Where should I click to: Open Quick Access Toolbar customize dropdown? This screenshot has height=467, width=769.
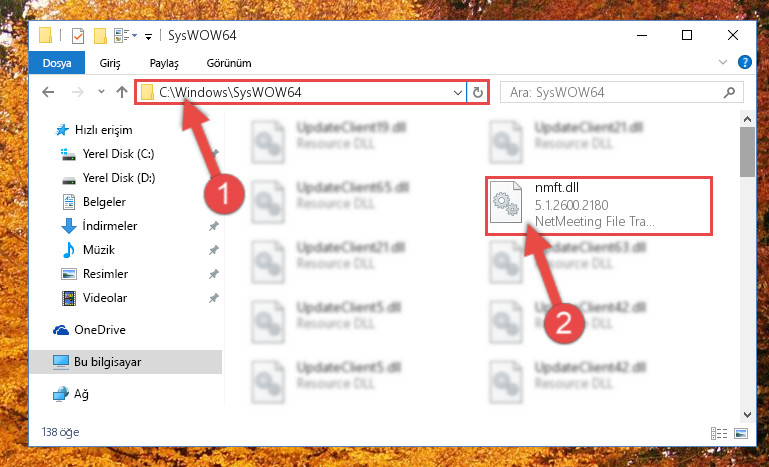[x=148, y=36]
